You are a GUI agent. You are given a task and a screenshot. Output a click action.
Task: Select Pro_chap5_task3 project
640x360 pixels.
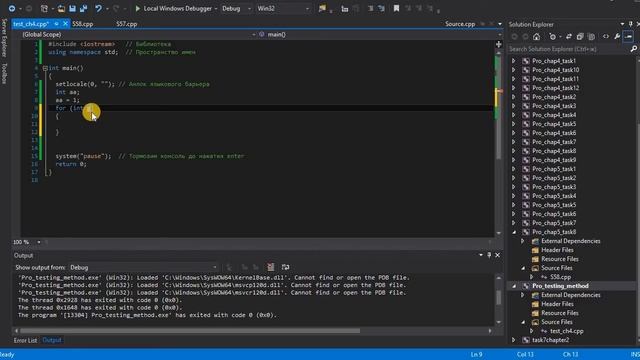(554, 187)
